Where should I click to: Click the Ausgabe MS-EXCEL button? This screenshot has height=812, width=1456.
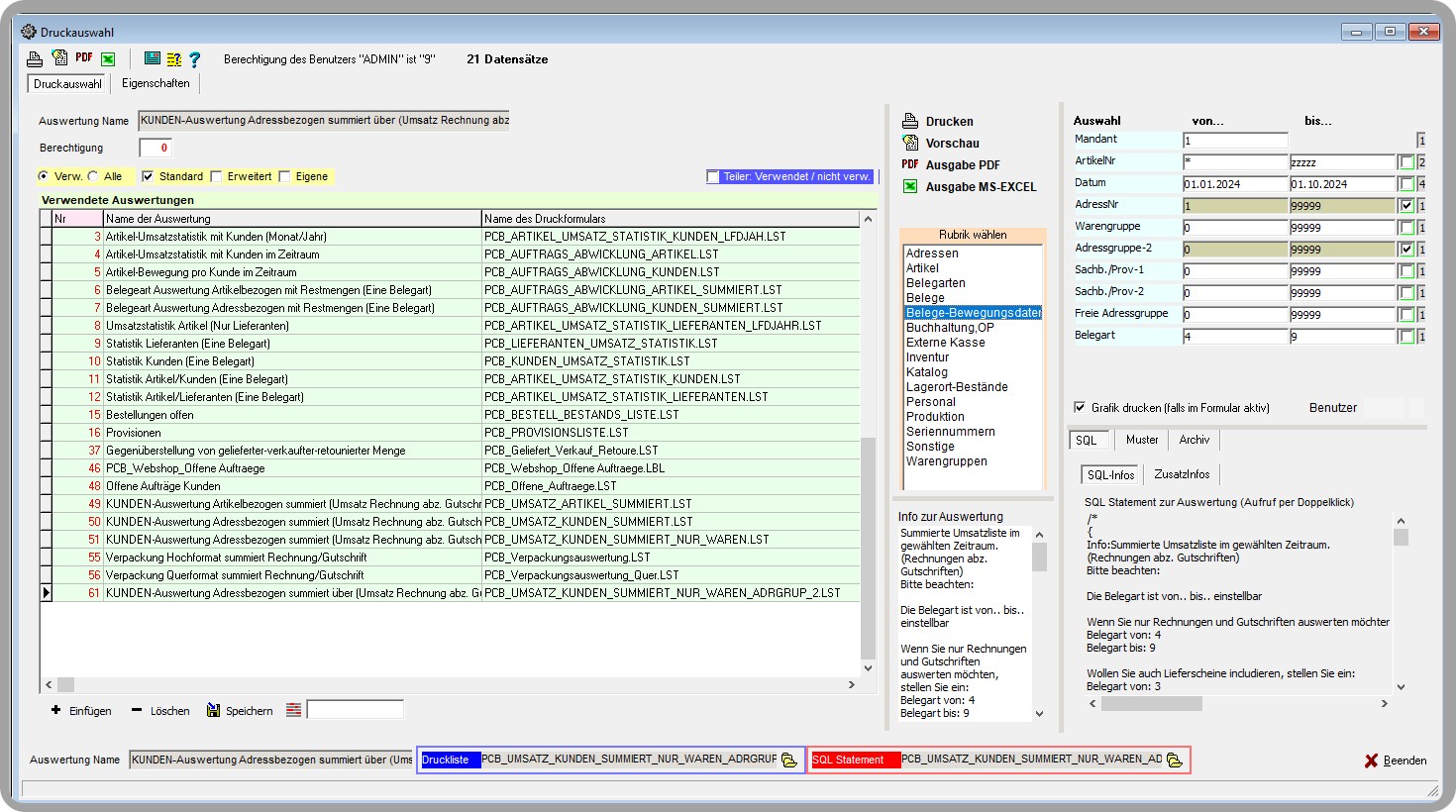980,187
